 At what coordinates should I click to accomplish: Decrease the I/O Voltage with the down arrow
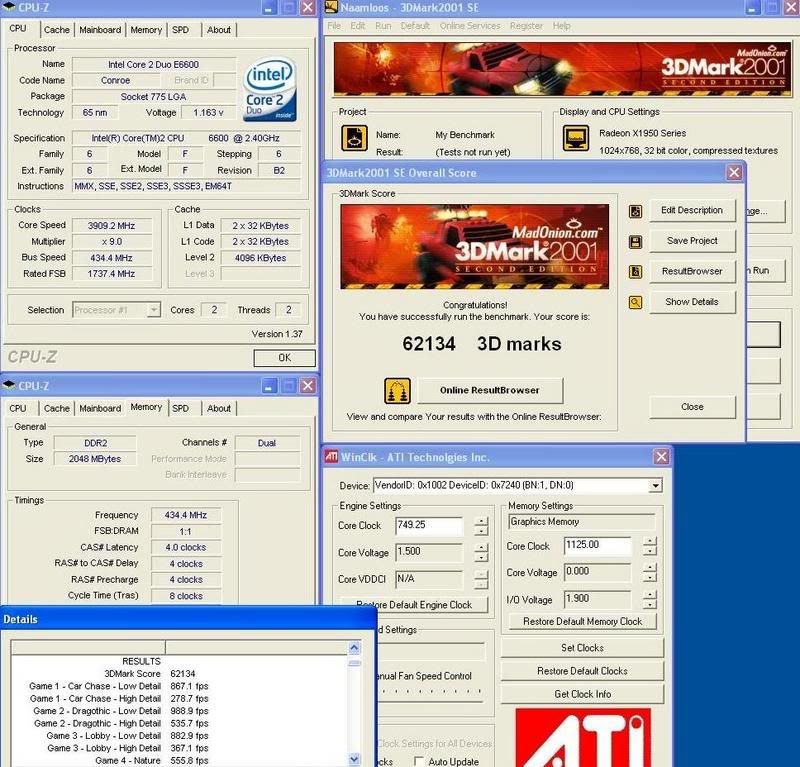tap(649, 605)
